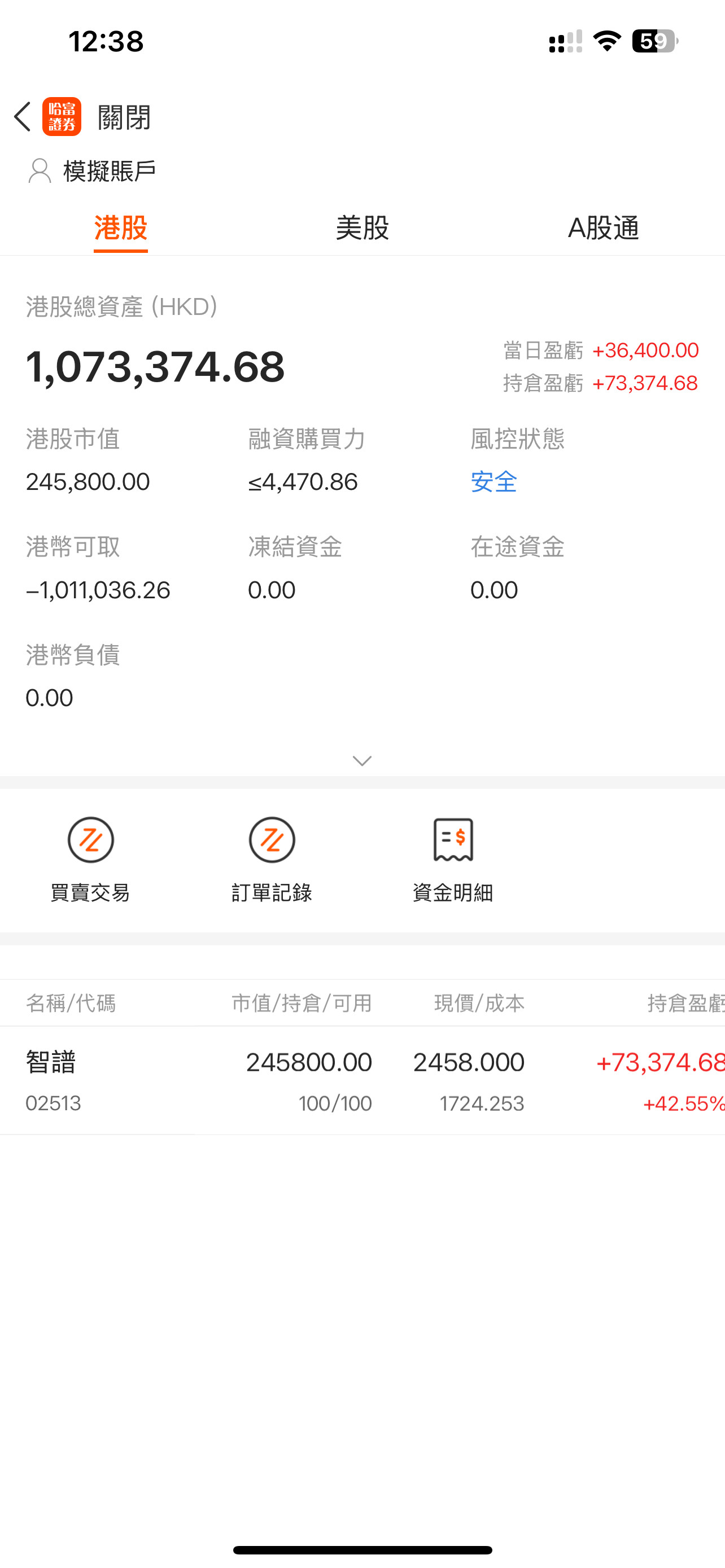Tap the 名稱/代碼 column header

tap(71, 1003)
